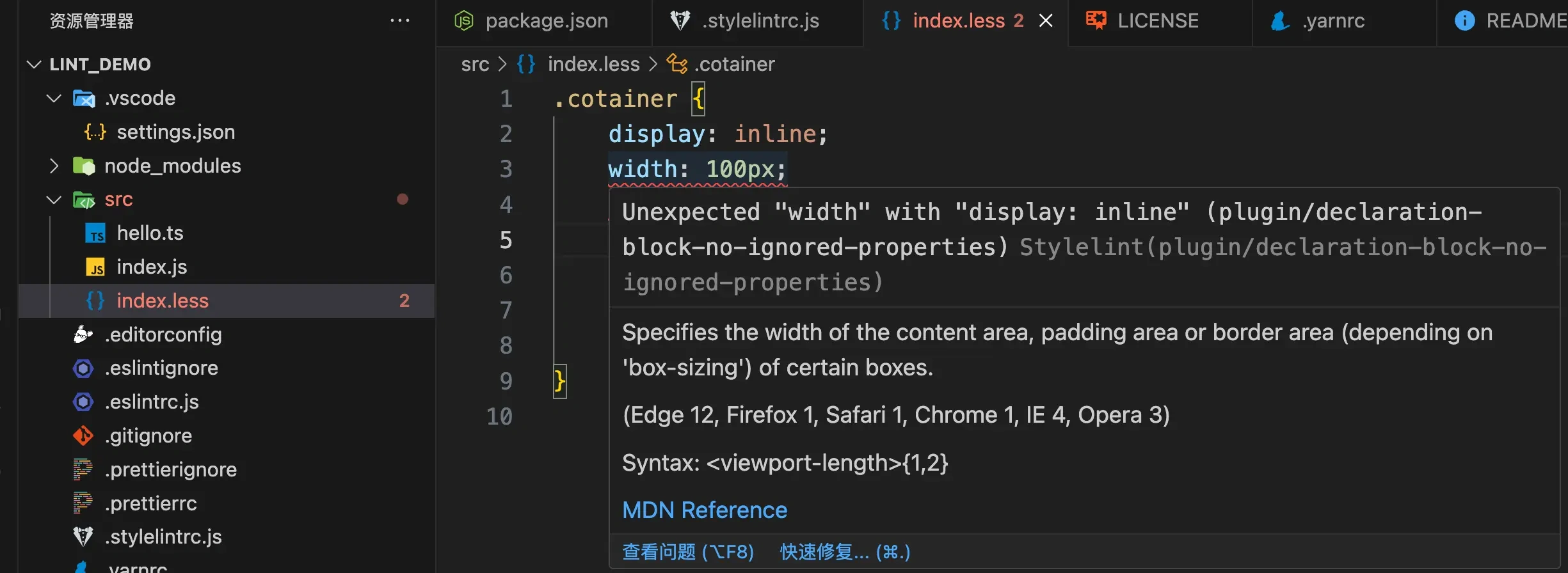Open the .yarnrc editor tab

pyautogui.click(x=1333, y=21)
